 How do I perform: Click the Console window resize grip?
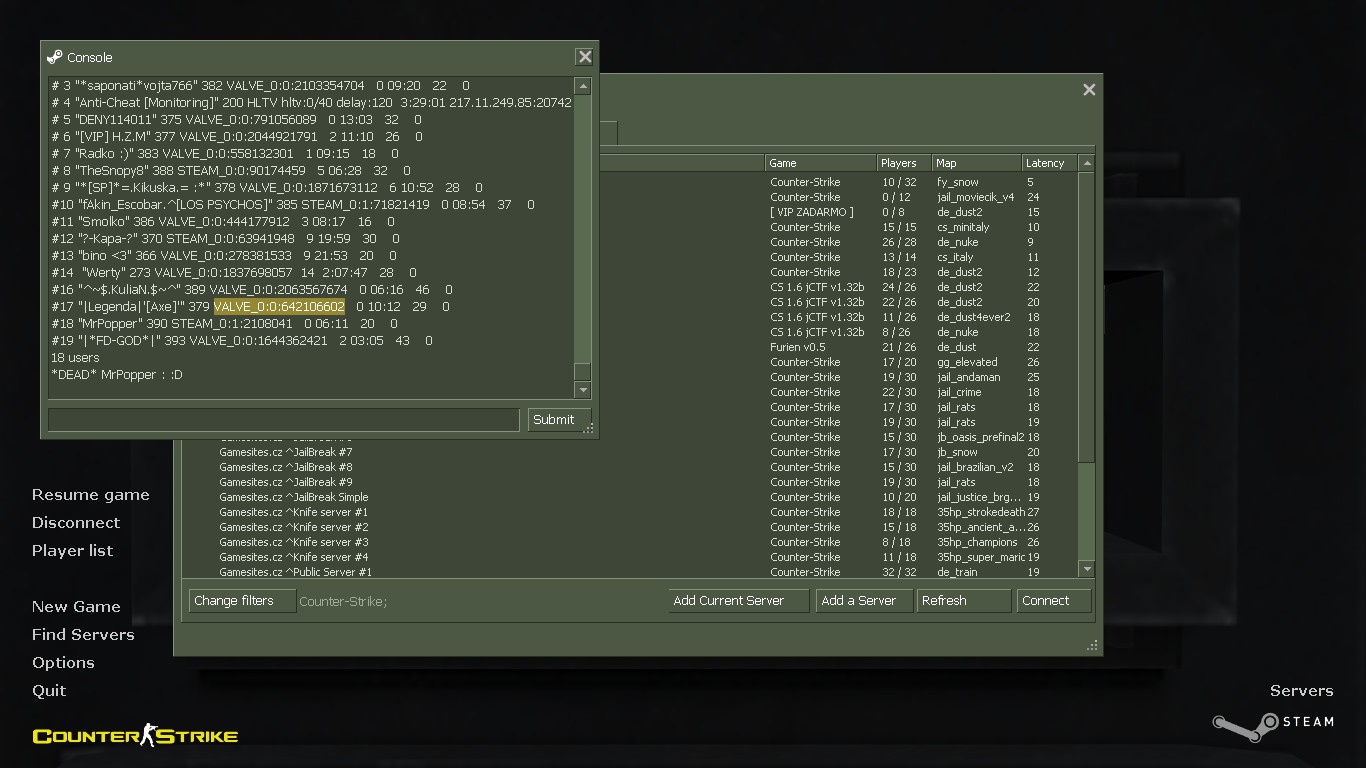[589, 428]
